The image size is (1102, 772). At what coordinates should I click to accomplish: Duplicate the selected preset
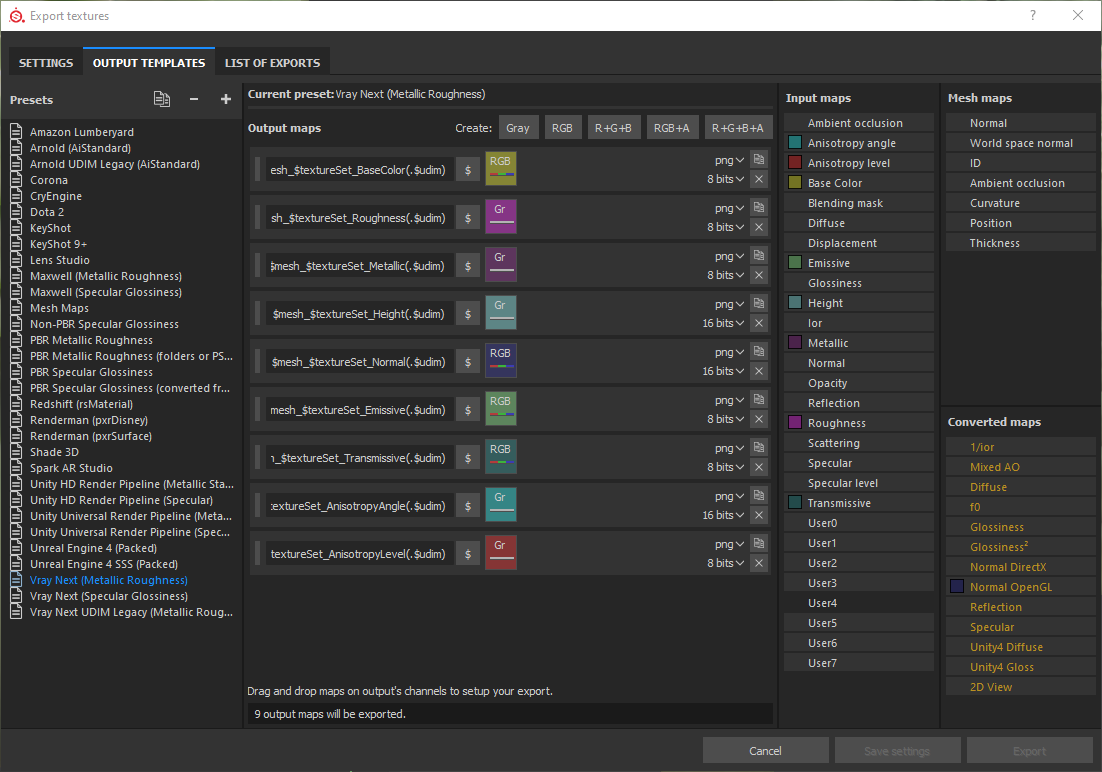coord(162,99)
